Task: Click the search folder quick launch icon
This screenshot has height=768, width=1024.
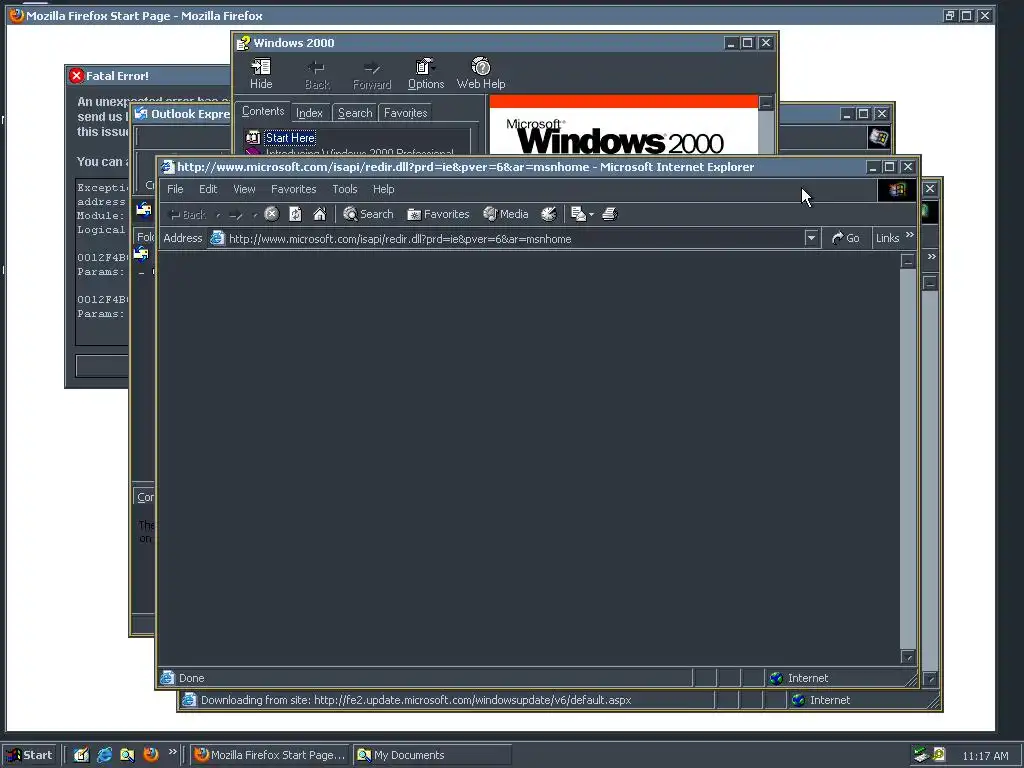Action: pyautogui.click(x=127, y=755)
